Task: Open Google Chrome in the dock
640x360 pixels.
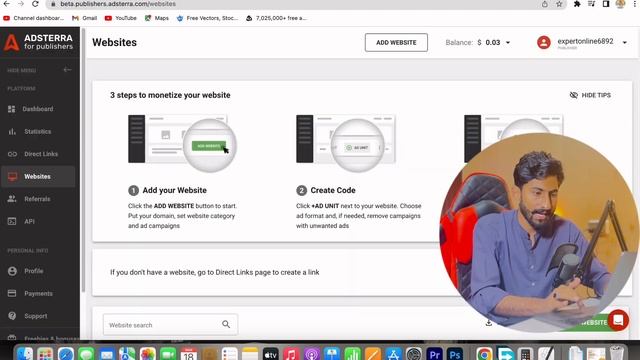Action: point(484,354)
